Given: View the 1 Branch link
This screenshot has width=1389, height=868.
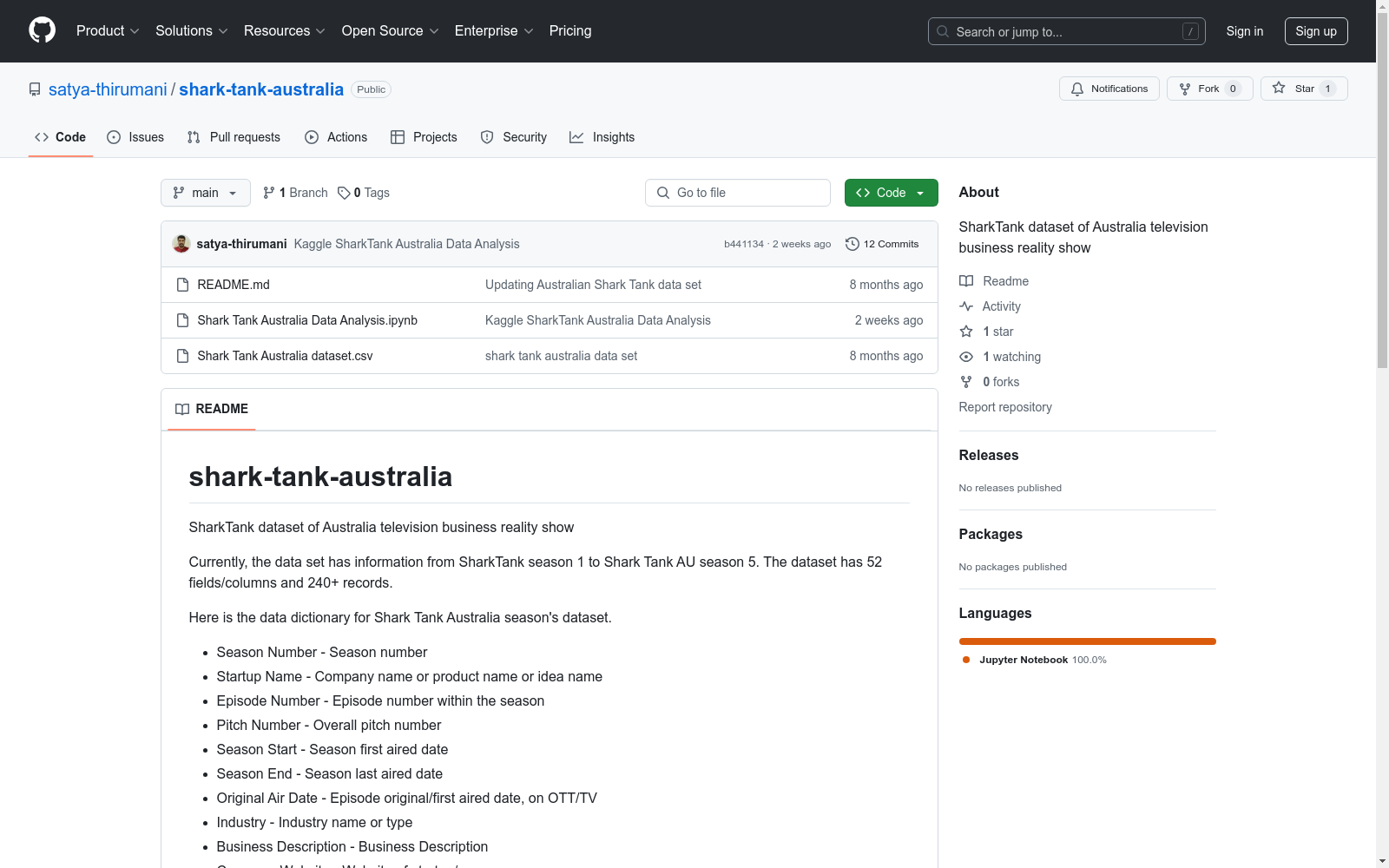Looking at the screenshot, I should pos(295,193).
